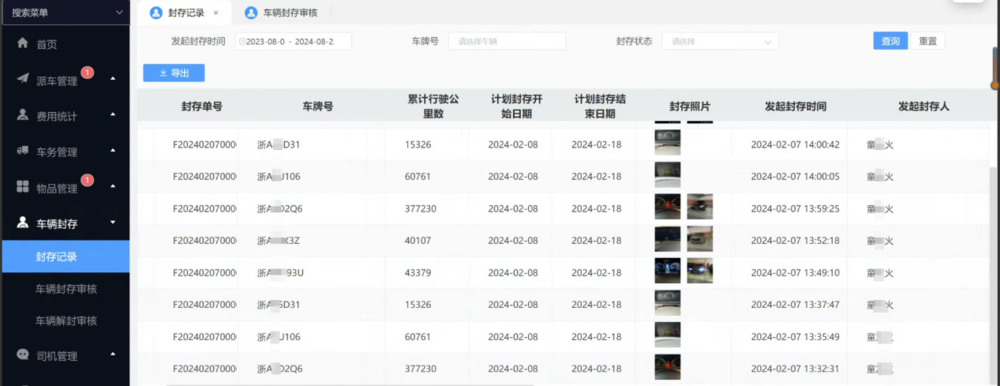The image size is (1000, 386).
Task: Click the 车务管理 sidebar icon
Action: tap(23, 151)
